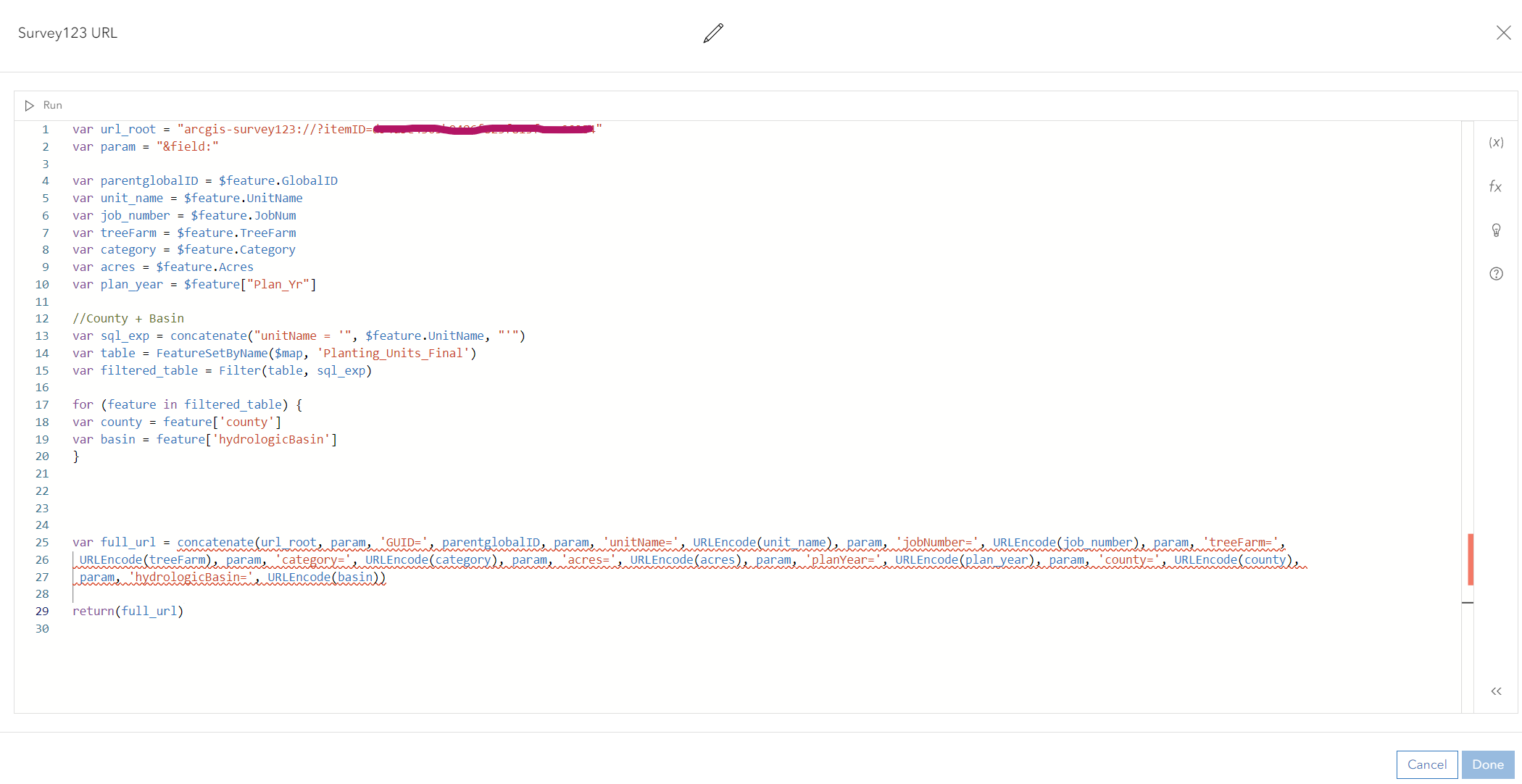This screenshot has width=1522, height=784.
Task: Click line number 1 in the gutter
Action: 45,129
